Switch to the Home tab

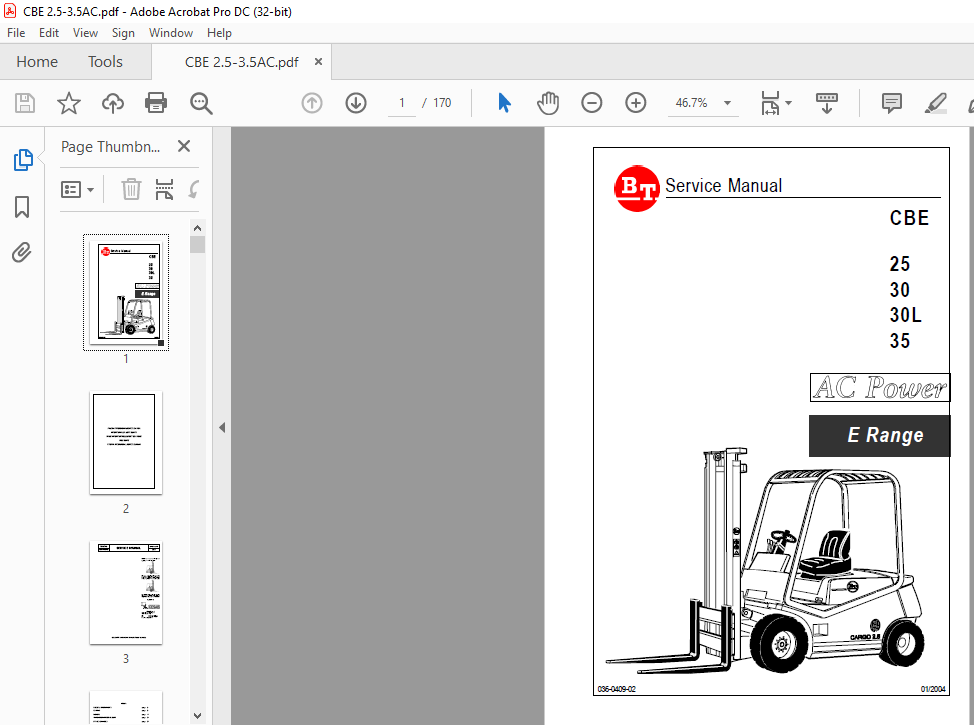point(37,62)
